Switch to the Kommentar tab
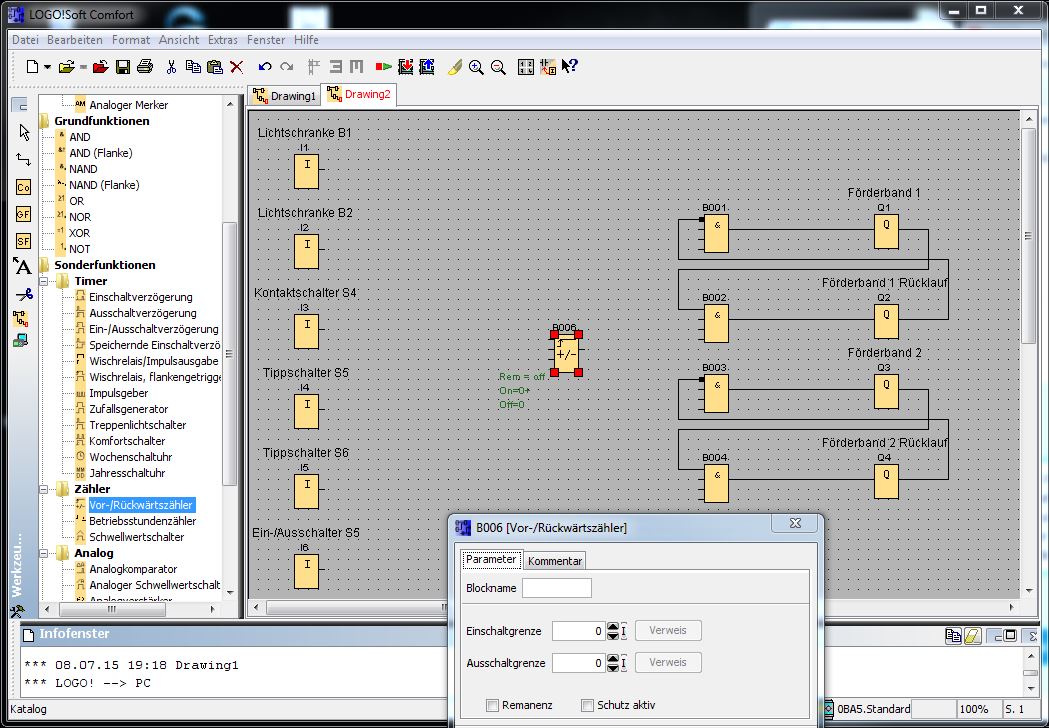Viewport: 1049px width, 728px height. tap(554, 561)
